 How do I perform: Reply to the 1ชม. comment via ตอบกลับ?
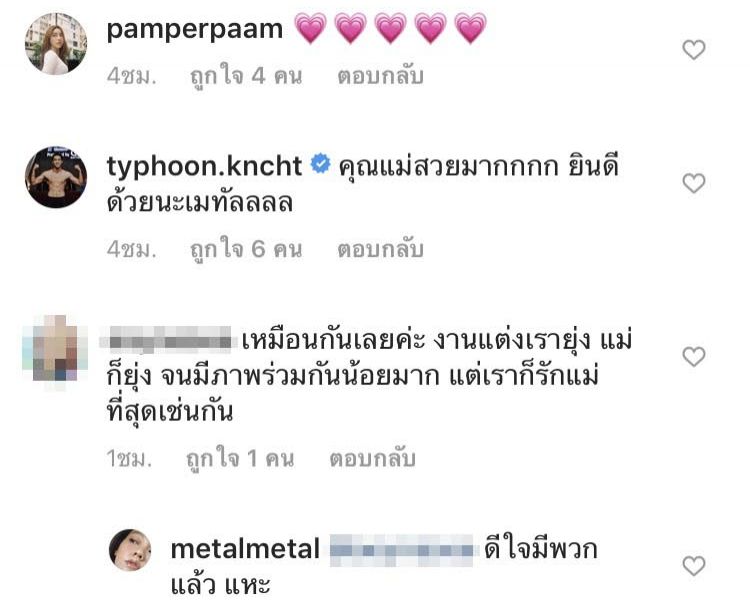point(372,458)
